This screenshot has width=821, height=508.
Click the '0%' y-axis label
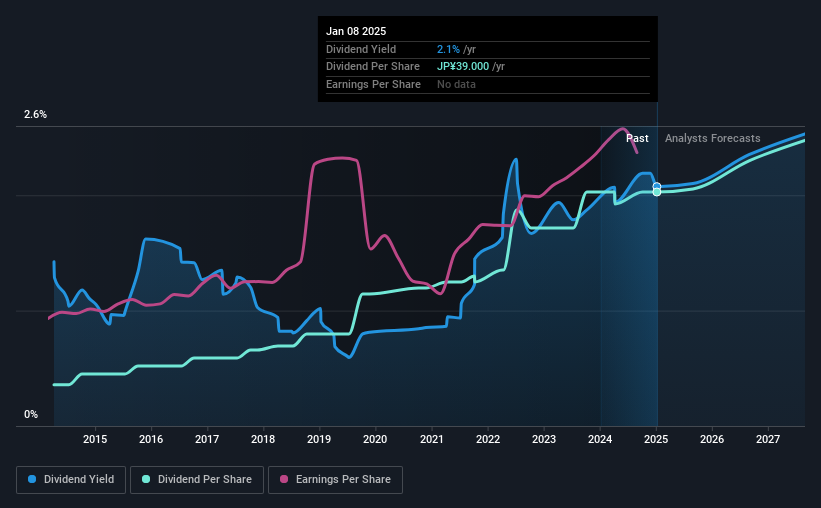tap(31, 414)
